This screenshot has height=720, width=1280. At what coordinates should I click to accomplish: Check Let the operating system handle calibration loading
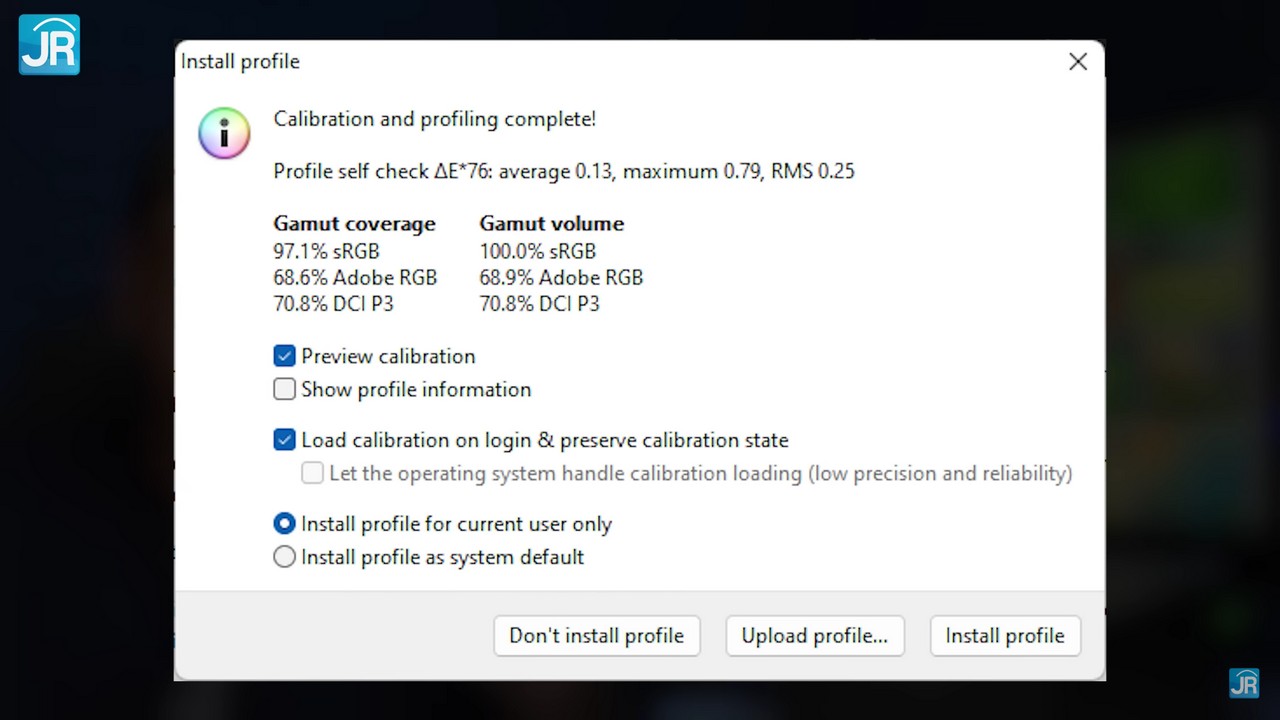313,473
